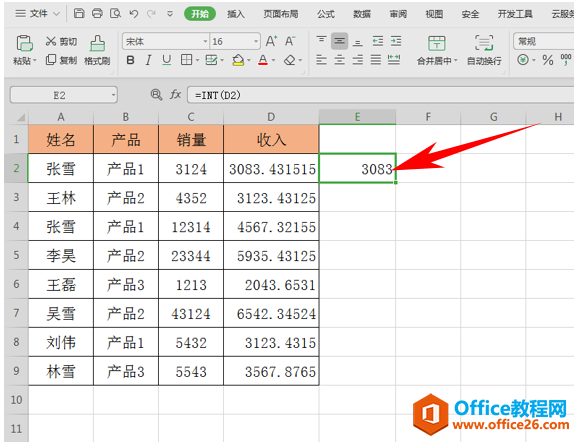Click the fx insert function icon
576x442 pixels.
175,95
